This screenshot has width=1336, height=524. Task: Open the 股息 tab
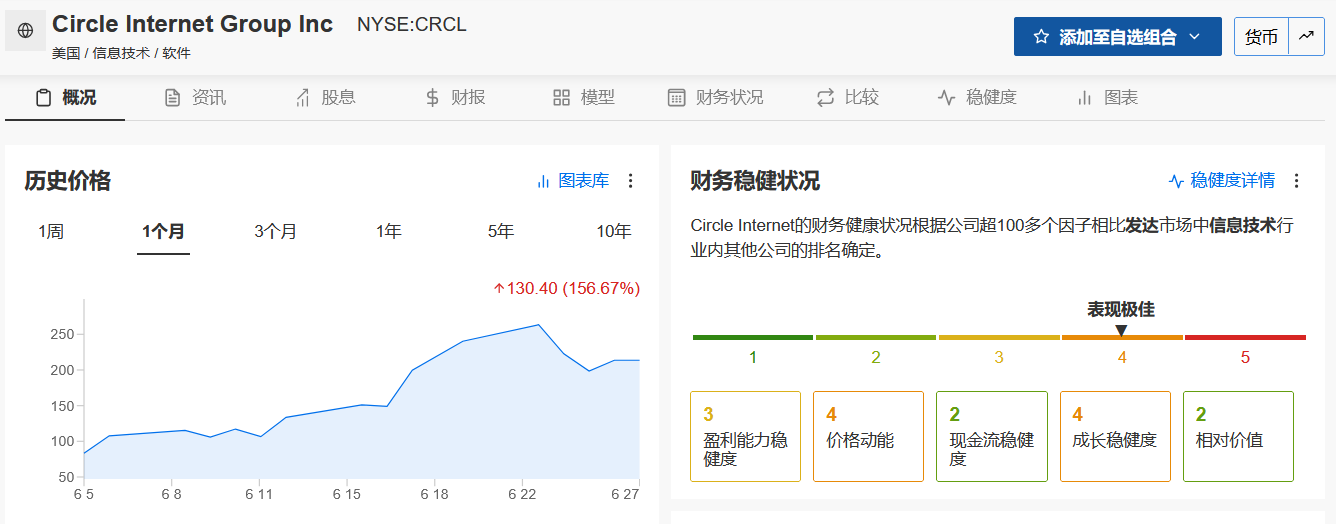[325, 97]
